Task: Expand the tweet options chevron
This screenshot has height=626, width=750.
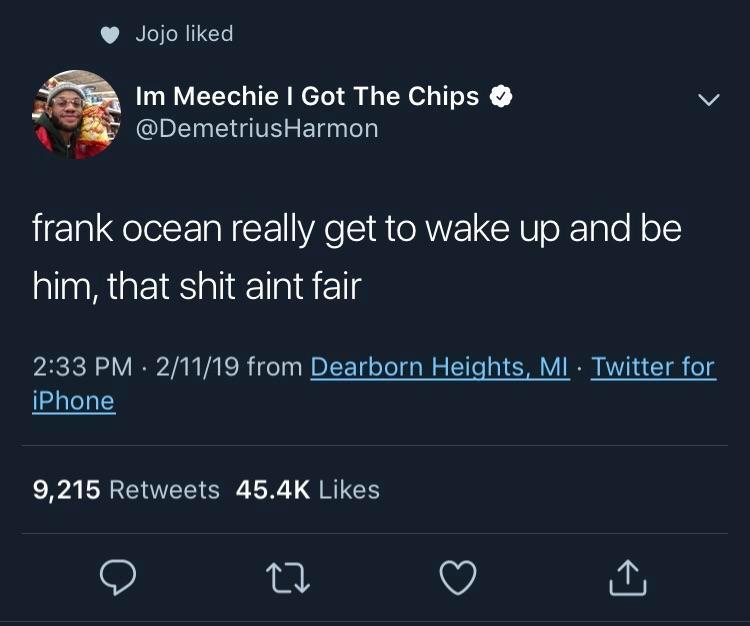Action: coord(708,100)
